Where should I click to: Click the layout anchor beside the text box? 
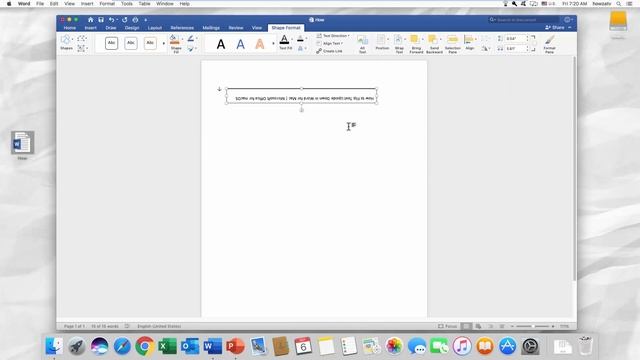coord(219,89)
